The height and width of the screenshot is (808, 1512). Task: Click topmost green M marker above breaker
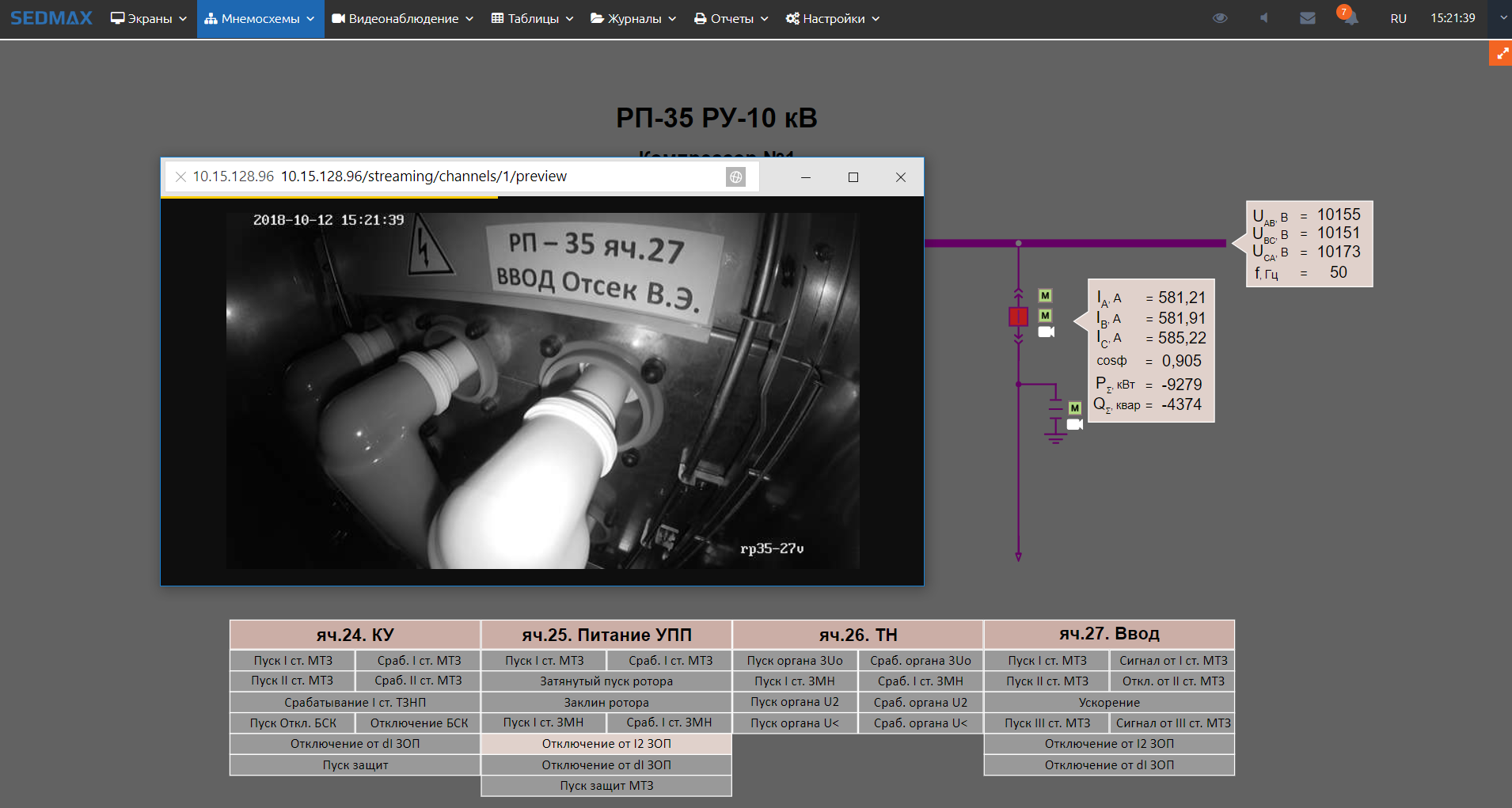pyautogui.click(x=1045, y=296)
